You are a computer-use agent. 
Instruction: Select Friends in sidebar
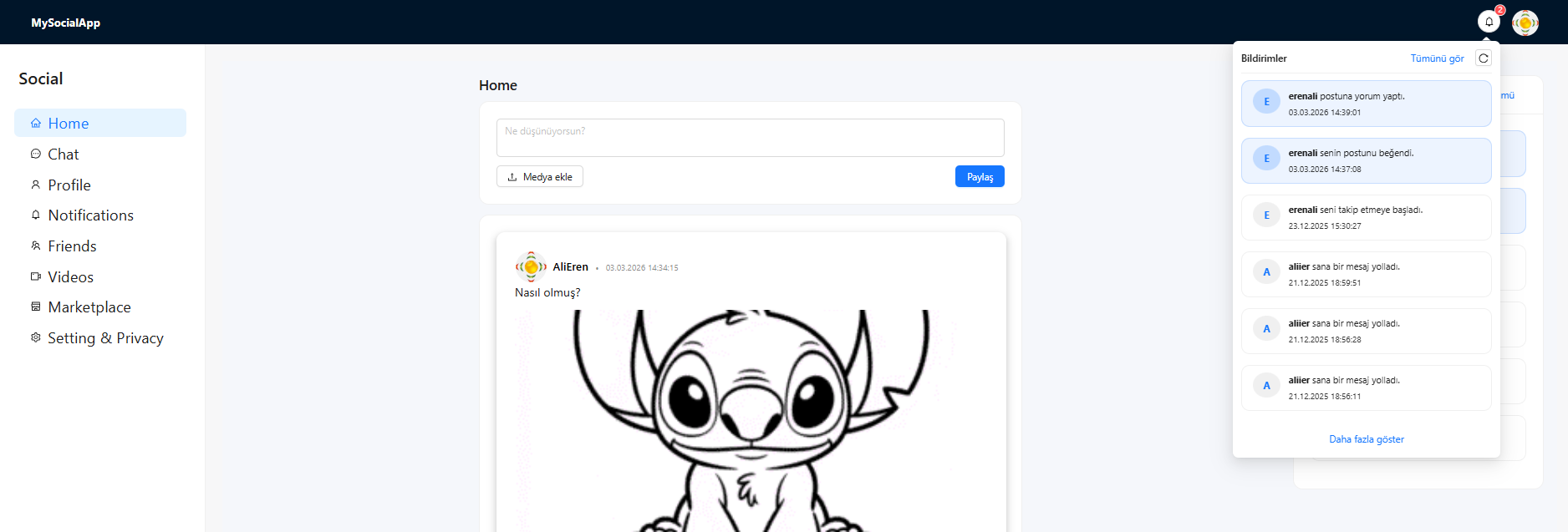tap(100, 246)
